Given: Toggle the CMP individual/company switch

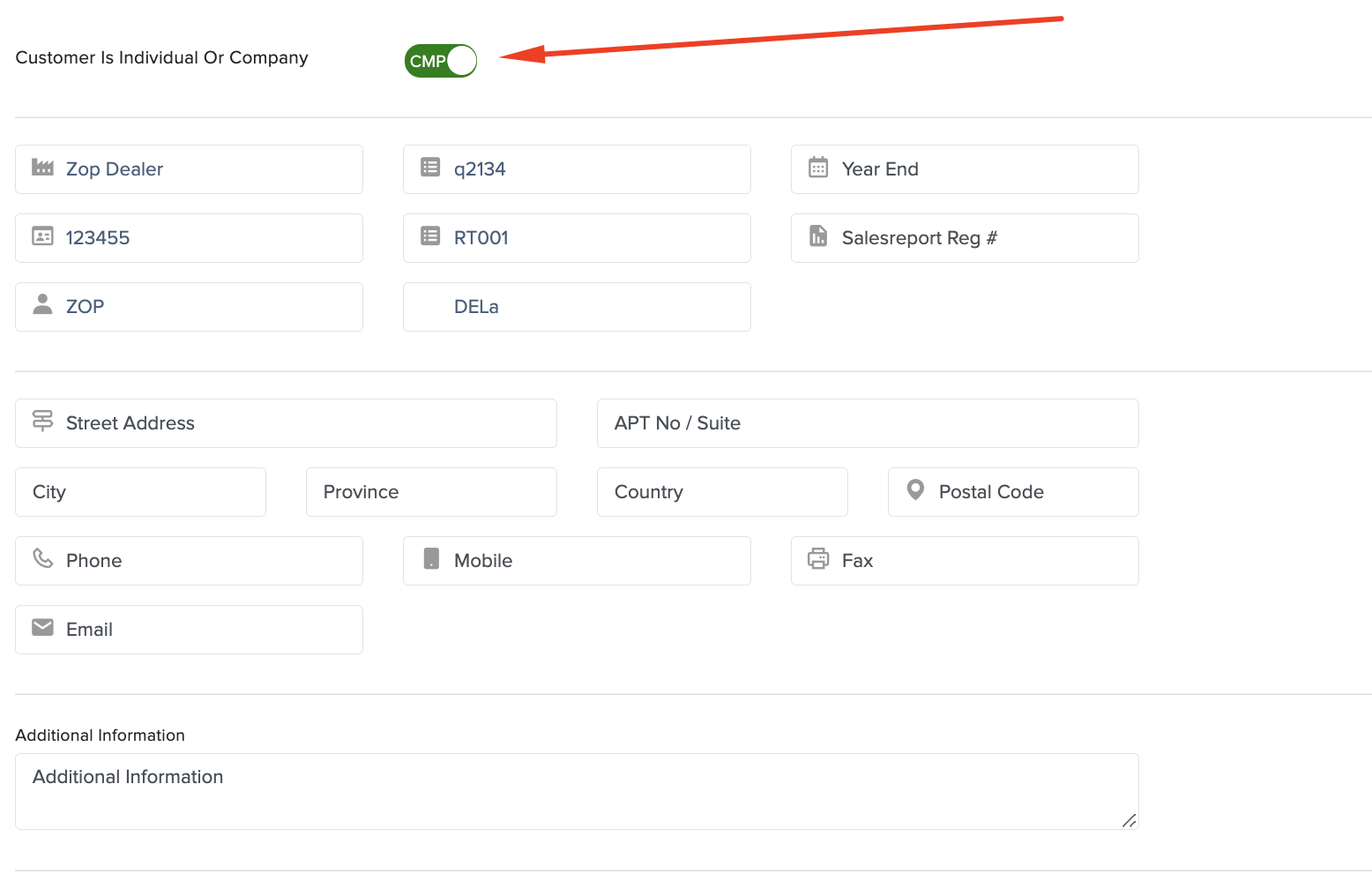Looking at the screenshot, I should tap(441, 61).
